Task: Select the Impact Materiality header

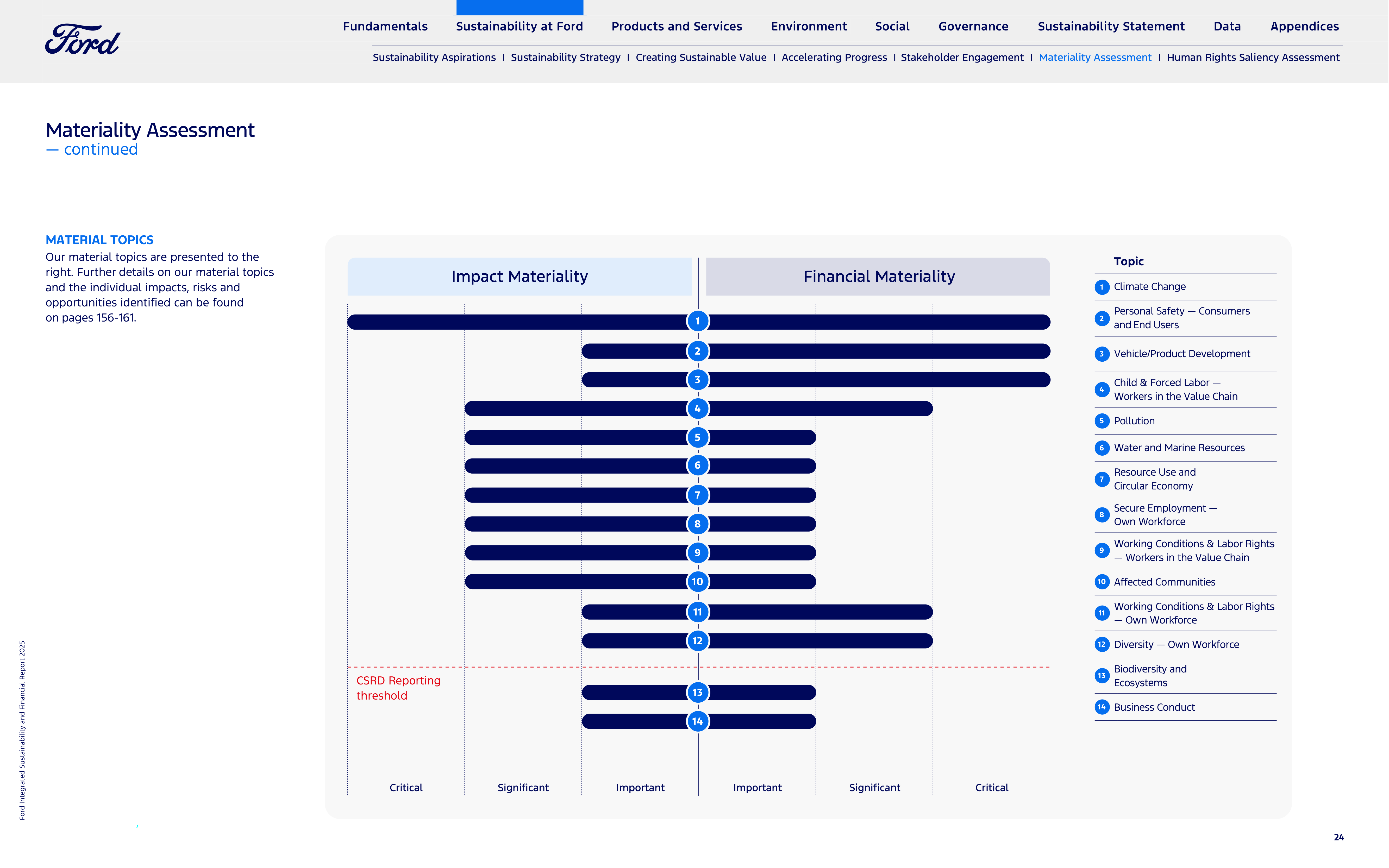Action: (520, 277)
